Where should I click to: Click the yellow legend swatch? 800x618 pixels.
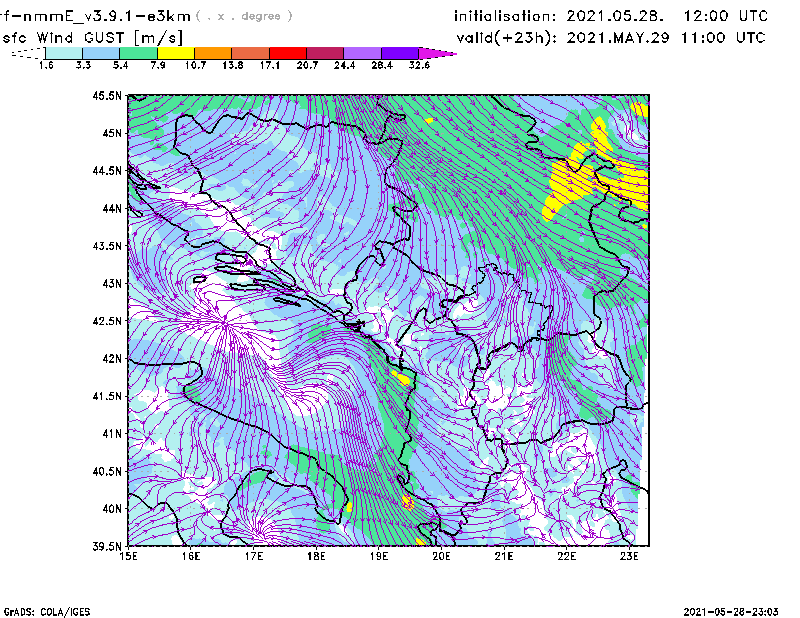[x=176, y=53]
